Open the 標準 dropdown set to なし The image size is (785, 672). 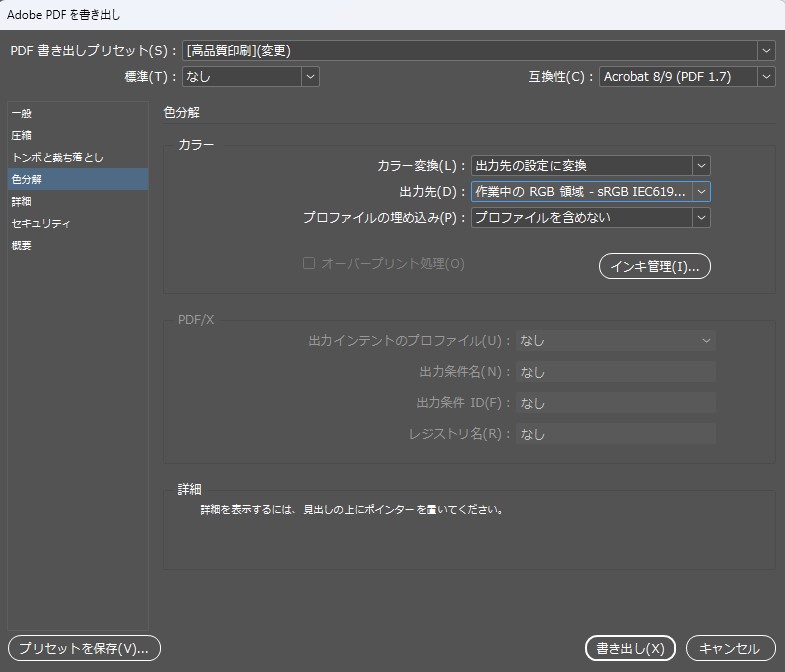click(x=250, y=77)
